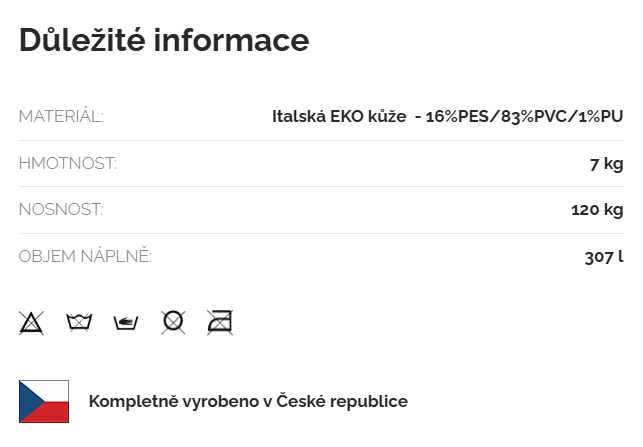Click the do-not-tumble-dry care symbol
The image size is (643, 447).
coord(173,321)
